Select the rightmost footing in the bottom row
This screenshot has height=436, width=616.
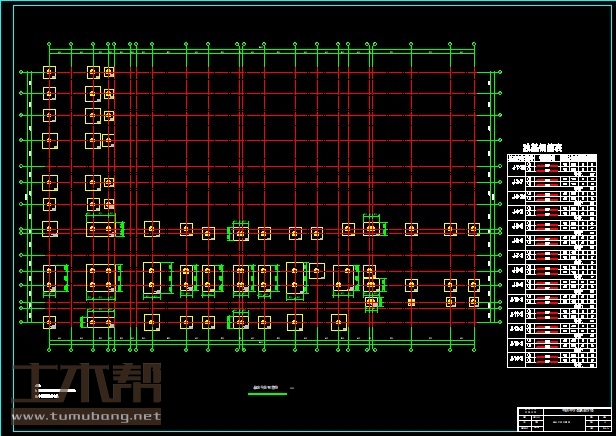338,322
